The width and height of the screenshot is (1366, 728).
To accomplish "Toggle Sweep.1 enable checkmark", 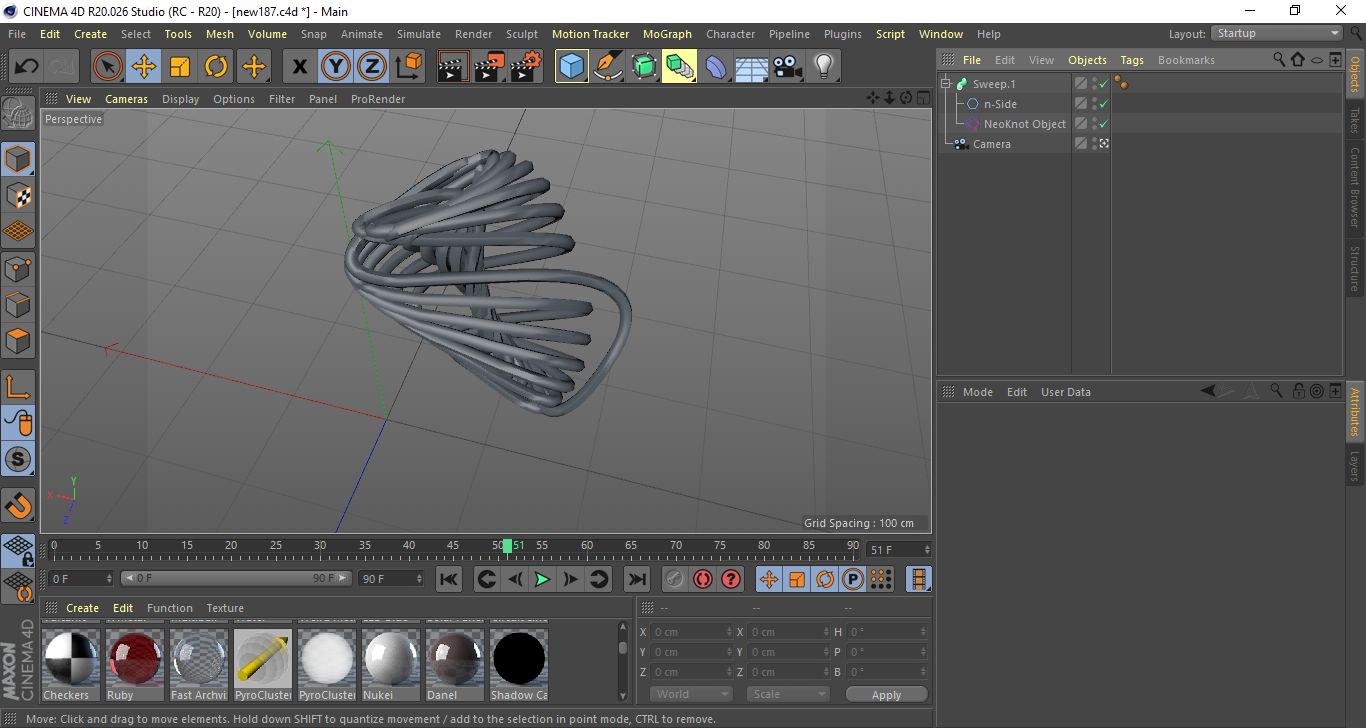I will (x=1103, y=84).
